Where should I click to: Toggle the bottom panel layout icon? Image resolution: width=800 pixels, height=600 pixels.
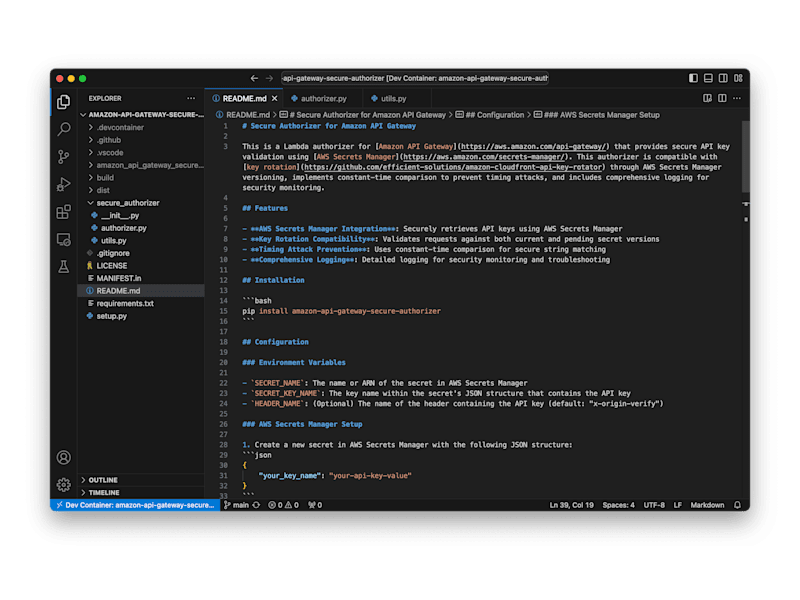click(x=708, y=78)
